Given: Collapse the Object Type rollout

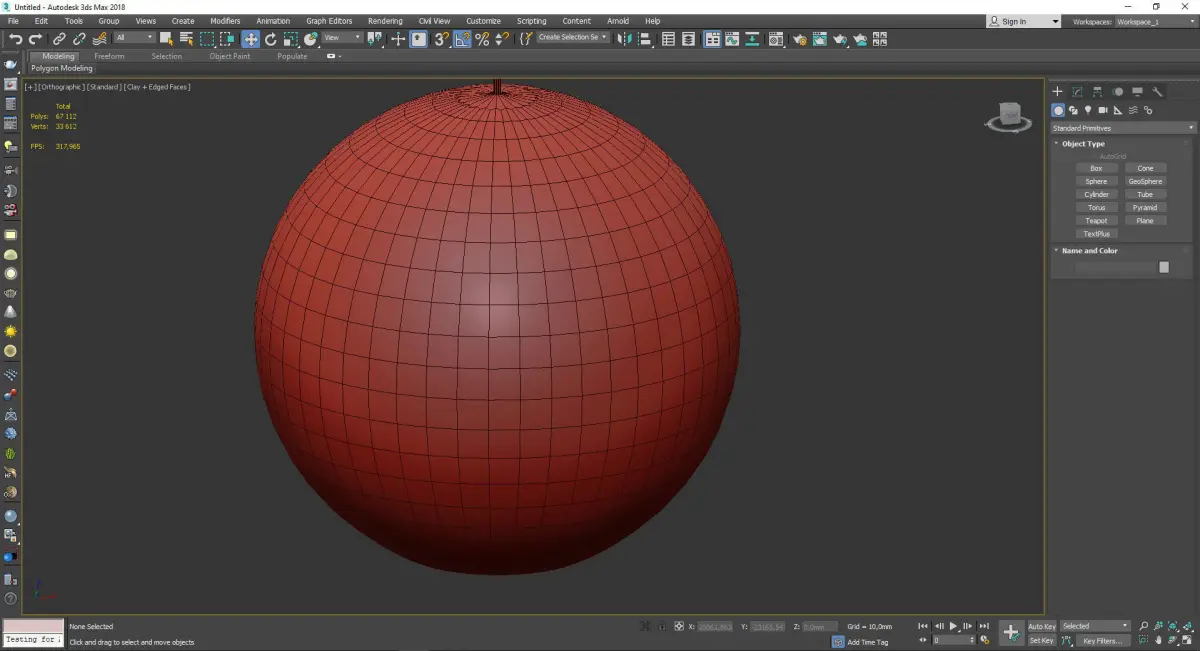Looking at the screenshot, I should tap(1083, 144).
